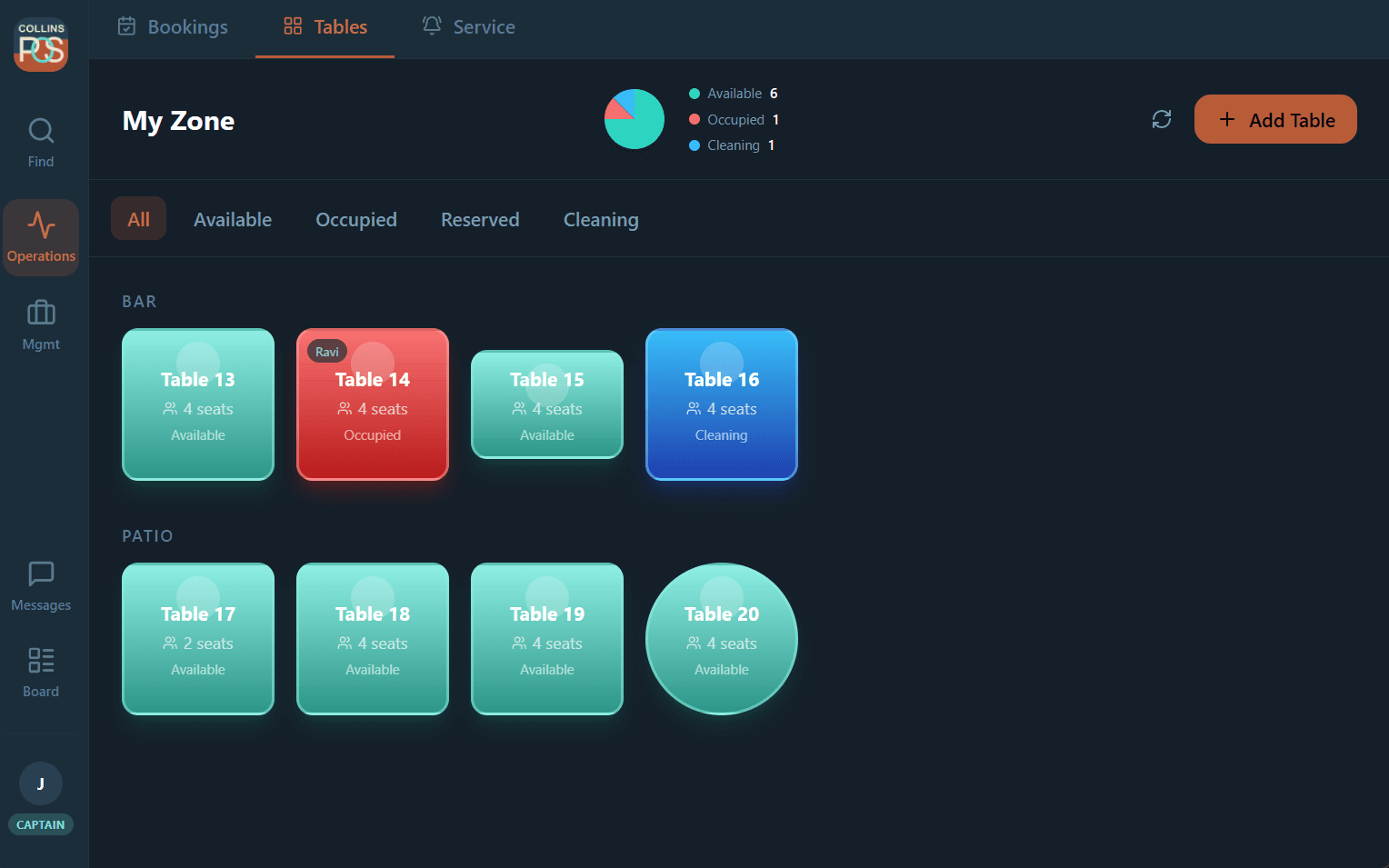Open Table 13 card
This screenshot has width=1389, height=868.
(x=198, y=404)
